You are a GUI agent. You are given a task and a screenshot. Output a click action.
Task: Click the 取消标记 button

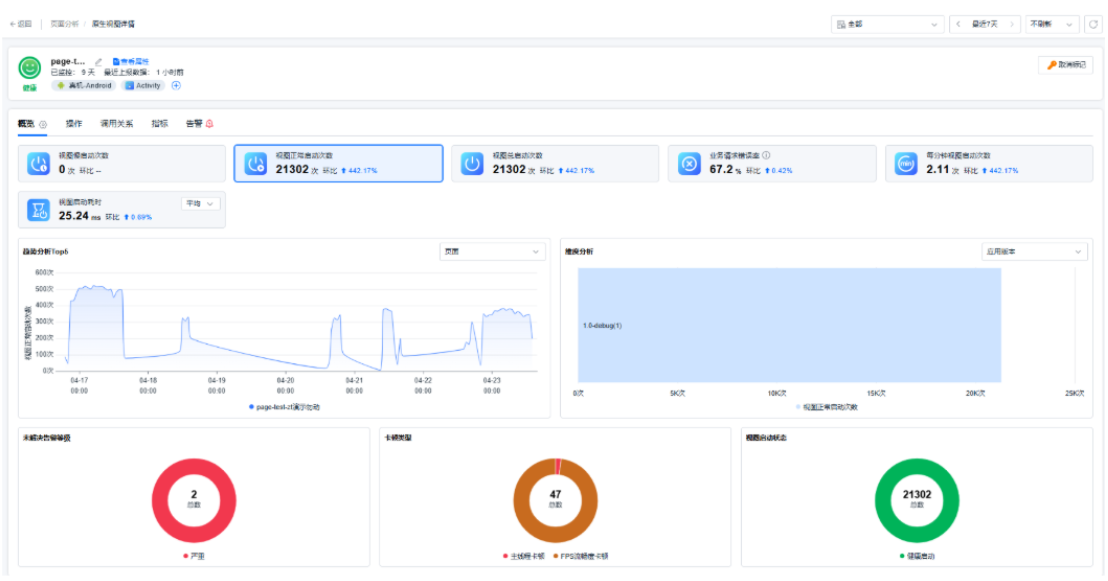(x=1066, y=65)
